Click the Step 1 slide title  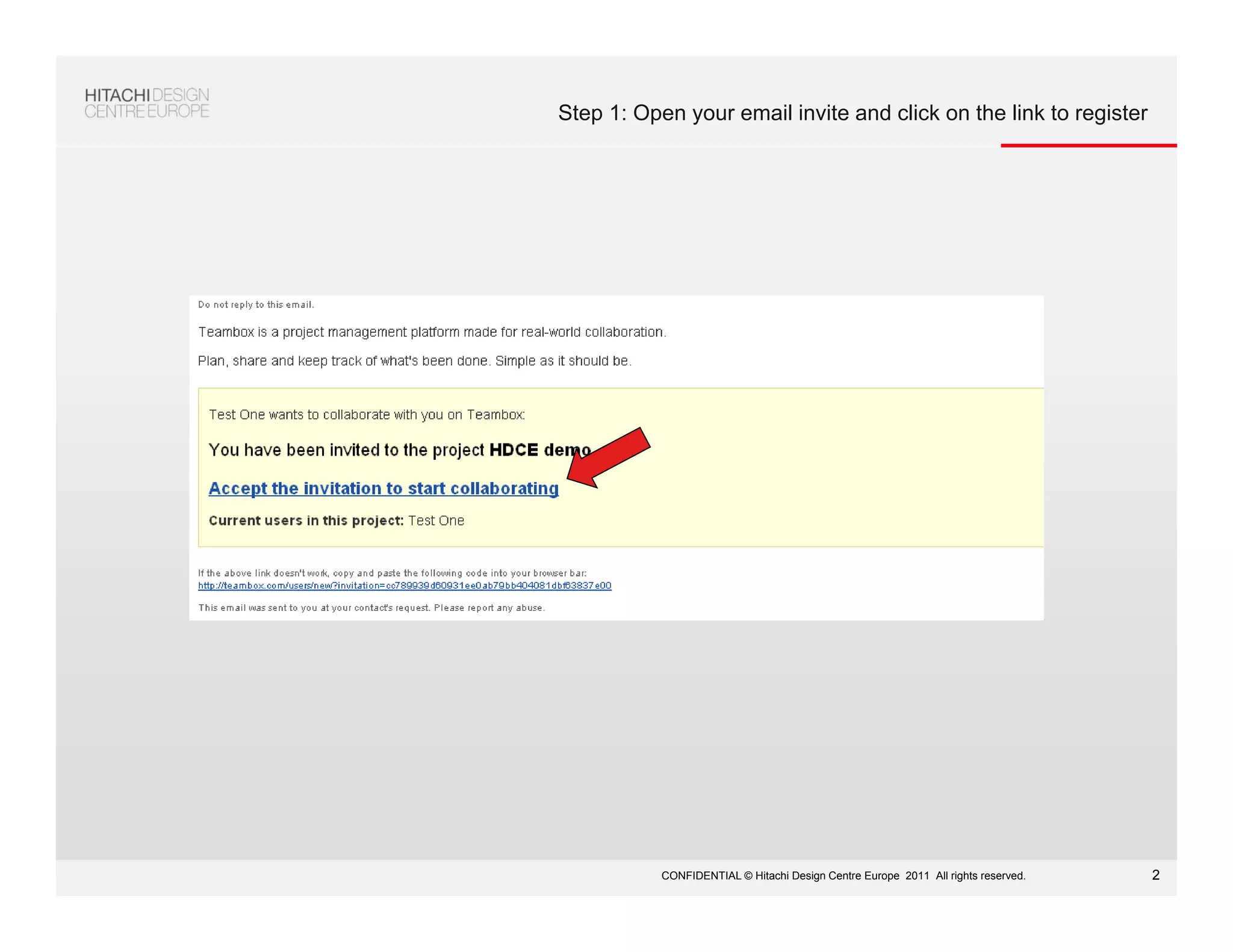pos(852,113)
